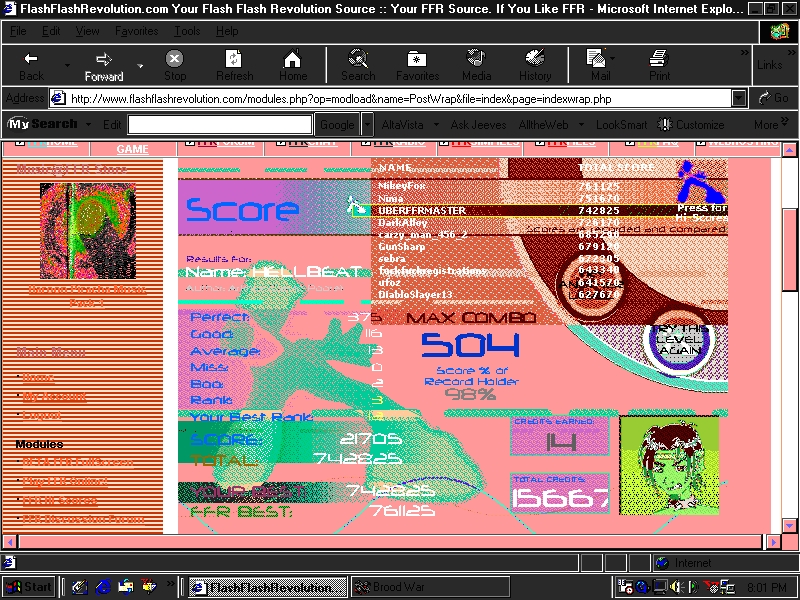
Task: Print the current page
Action: pos(659,65)
